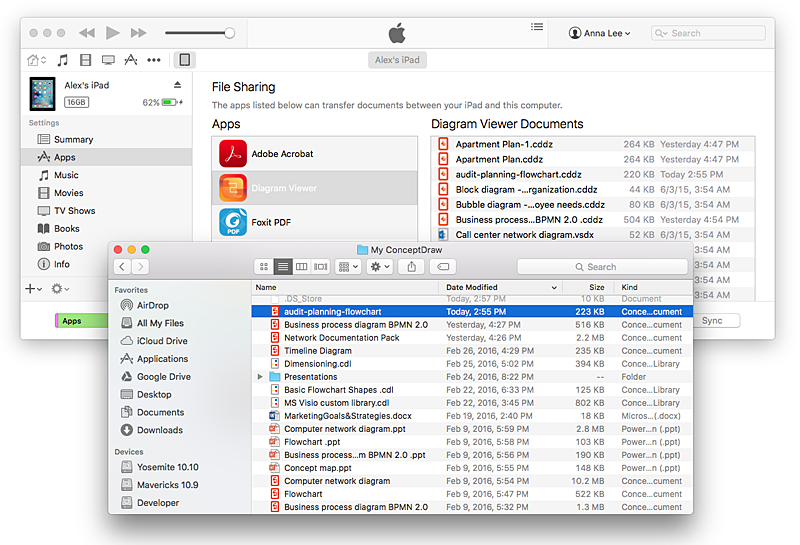The height and width of the screenshot is (545, 800).
Task: Switch Finder to Cover Flow view
Action: 320,266
